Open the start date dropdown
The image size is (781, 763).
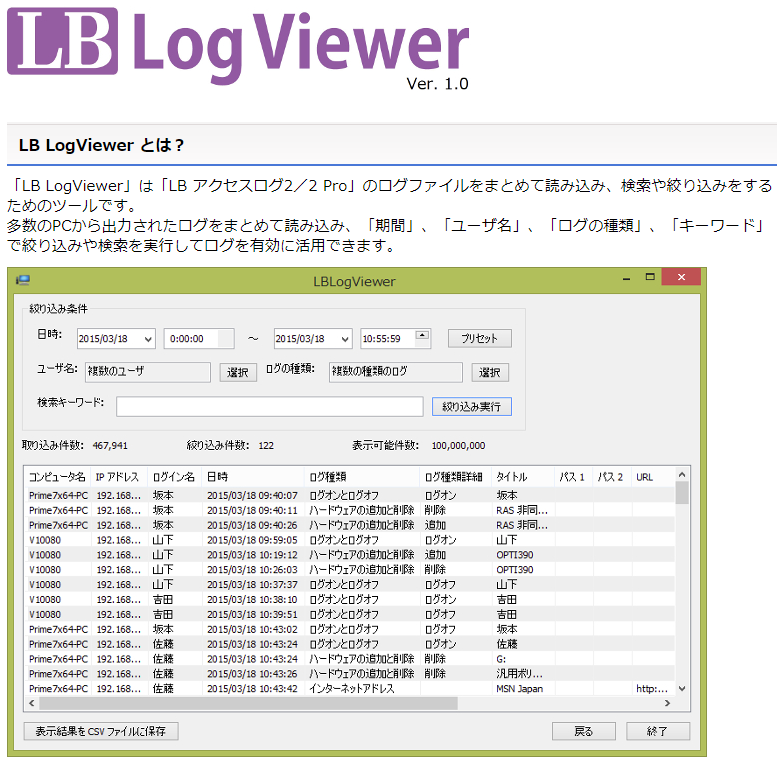(148, 339)
